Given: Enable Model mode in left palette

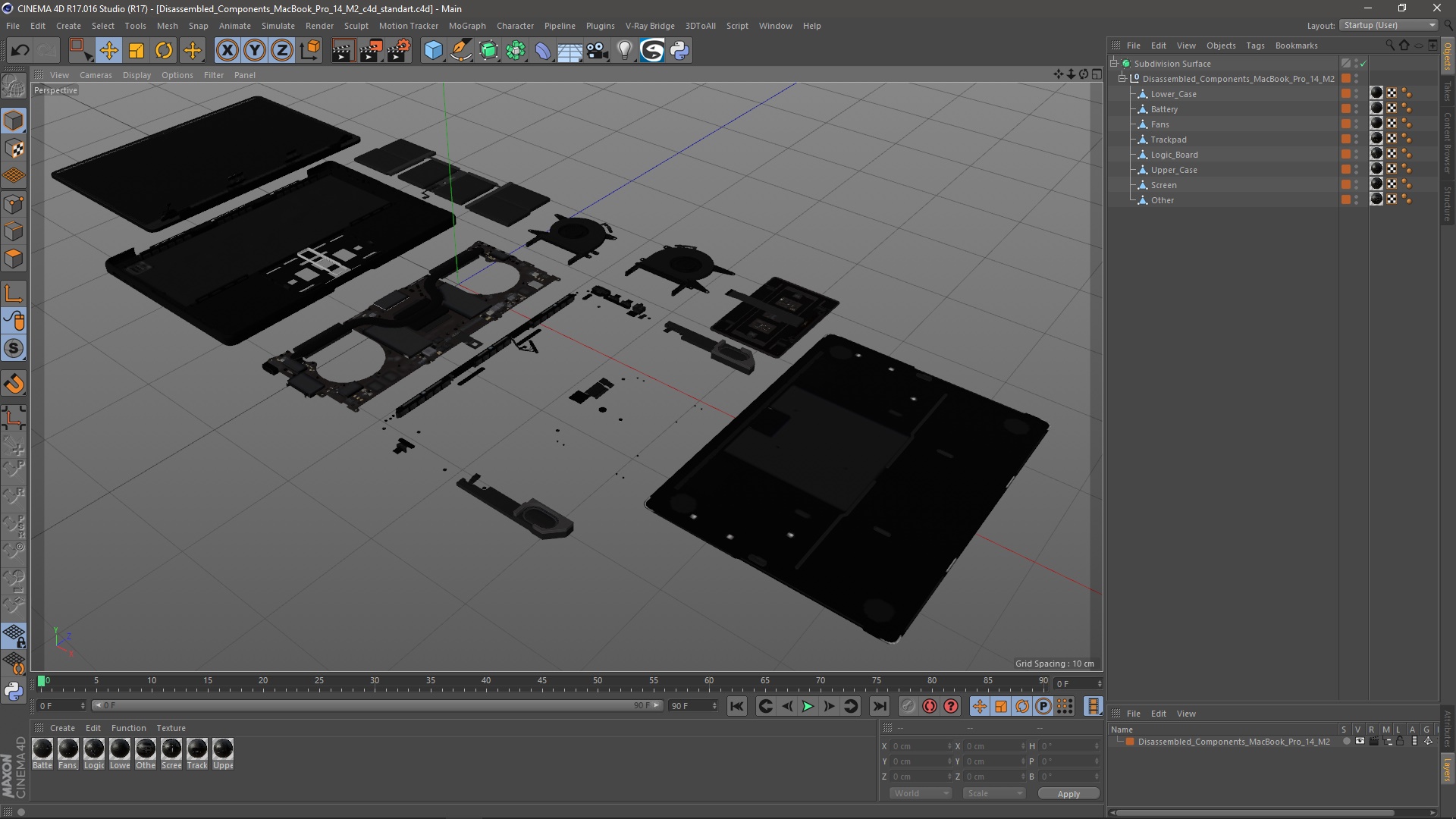Looking at the screenshot, I should [x=14, y=121].
